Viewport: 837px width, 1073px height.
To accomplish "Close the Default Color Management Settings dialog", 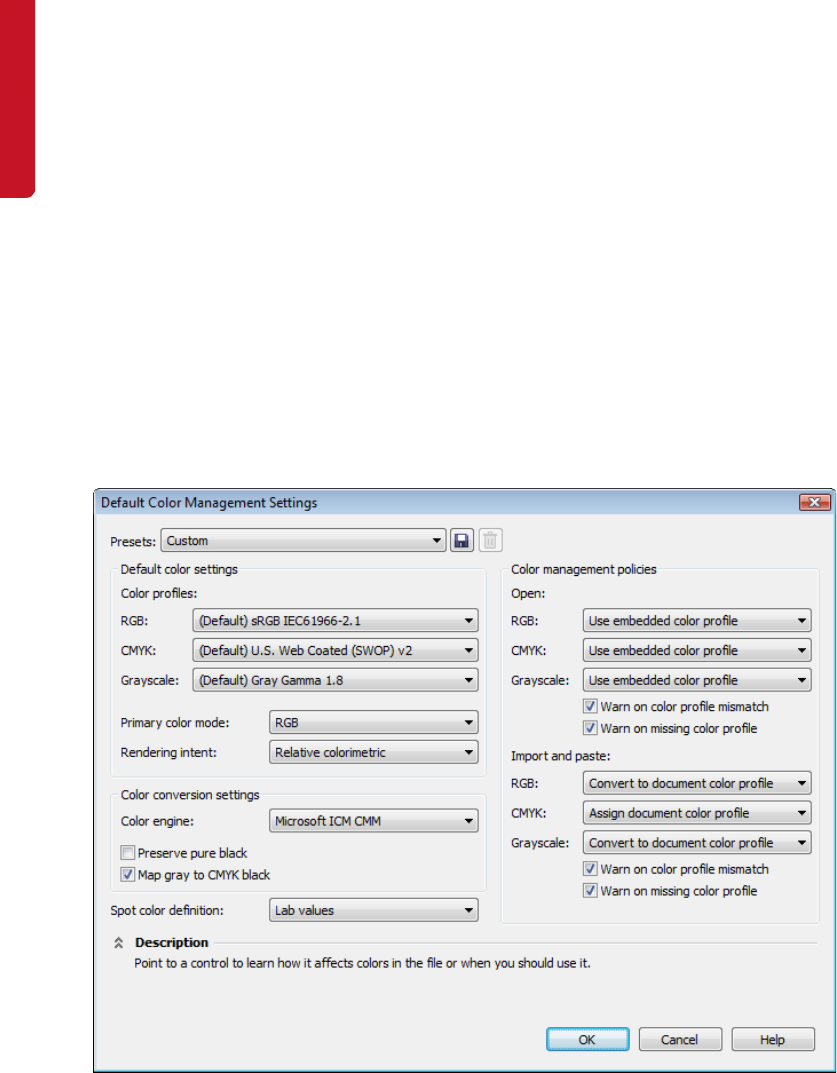I will [x=814, y=502].
